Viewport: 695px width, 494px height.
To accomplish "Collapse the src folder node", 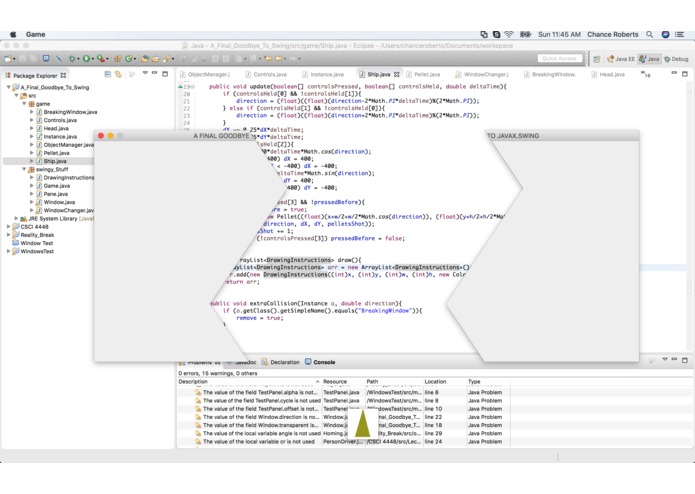I will coord(16,95).
